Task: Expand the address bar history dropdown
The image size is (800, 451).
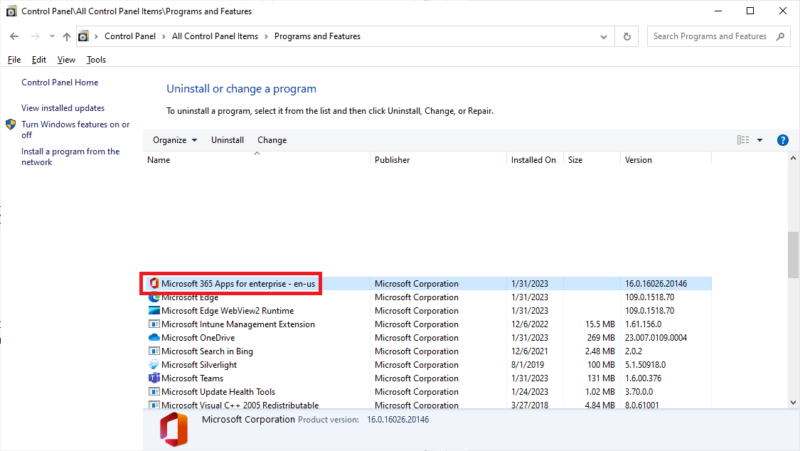Action: (x=604, y=37)
